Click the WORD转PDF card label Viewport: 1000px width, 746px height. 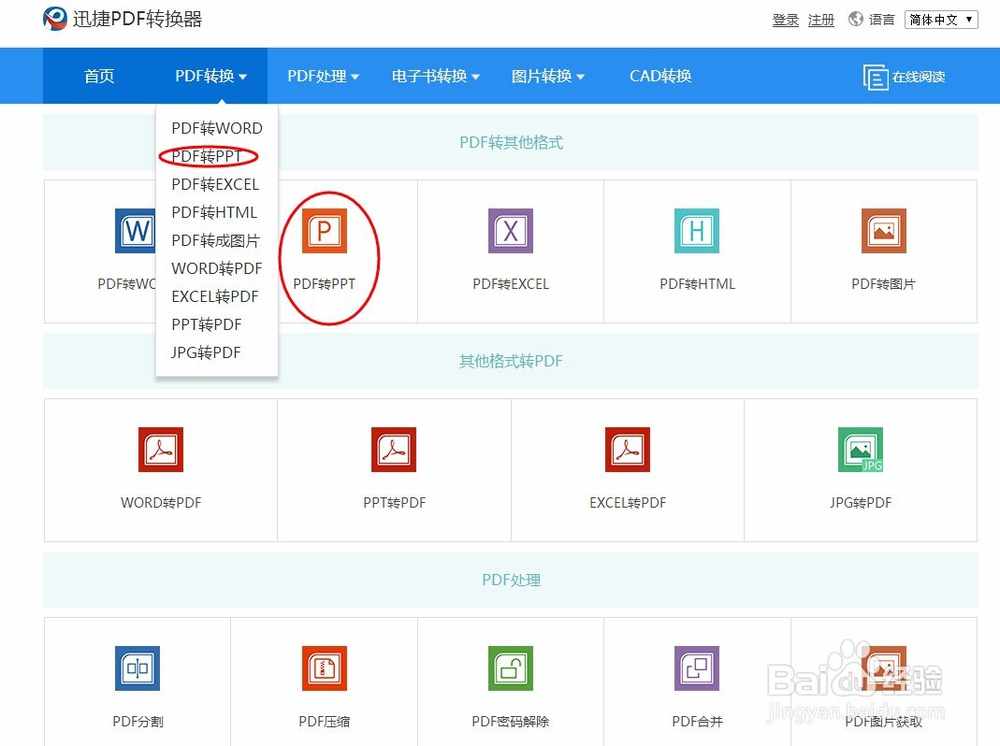161,502
